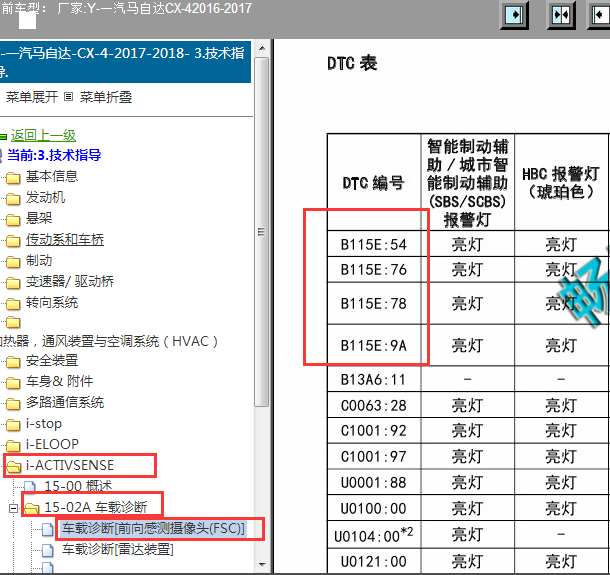Click the tree panel scrollbar thumb
Image resolution: width=610 pixels, height=575 pixels.
(262, 232)
